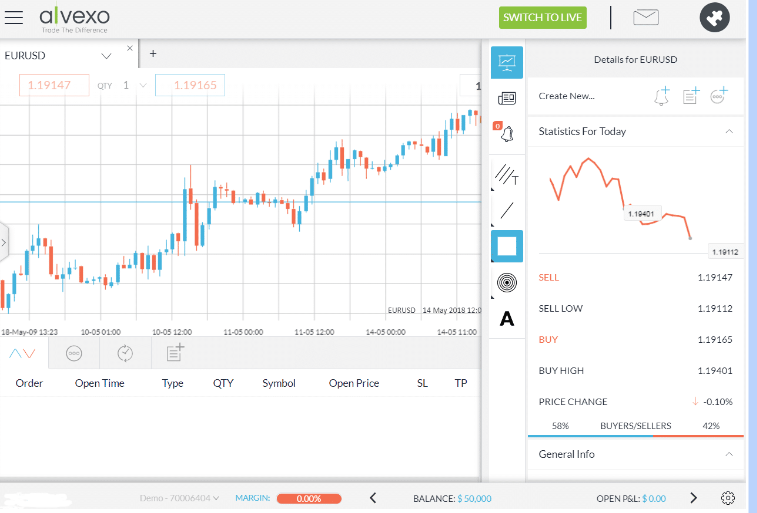This screenshot has width=757, height=513.
Task: Click the QTY column header
Action: [x=223, y=383]
